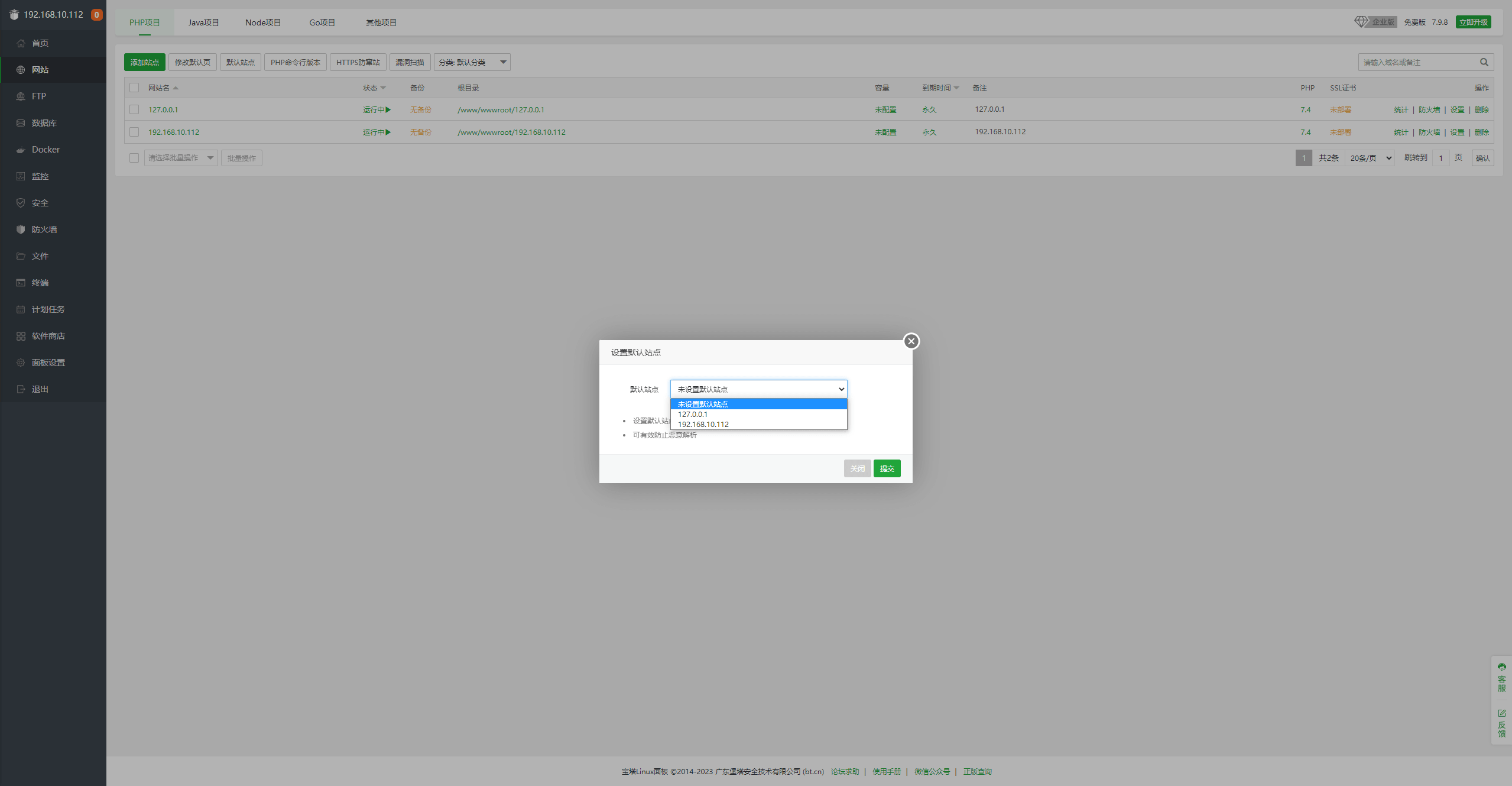Click the Software Store grid icon
The image size is (1512, 786).
click(x=21, y=336)
